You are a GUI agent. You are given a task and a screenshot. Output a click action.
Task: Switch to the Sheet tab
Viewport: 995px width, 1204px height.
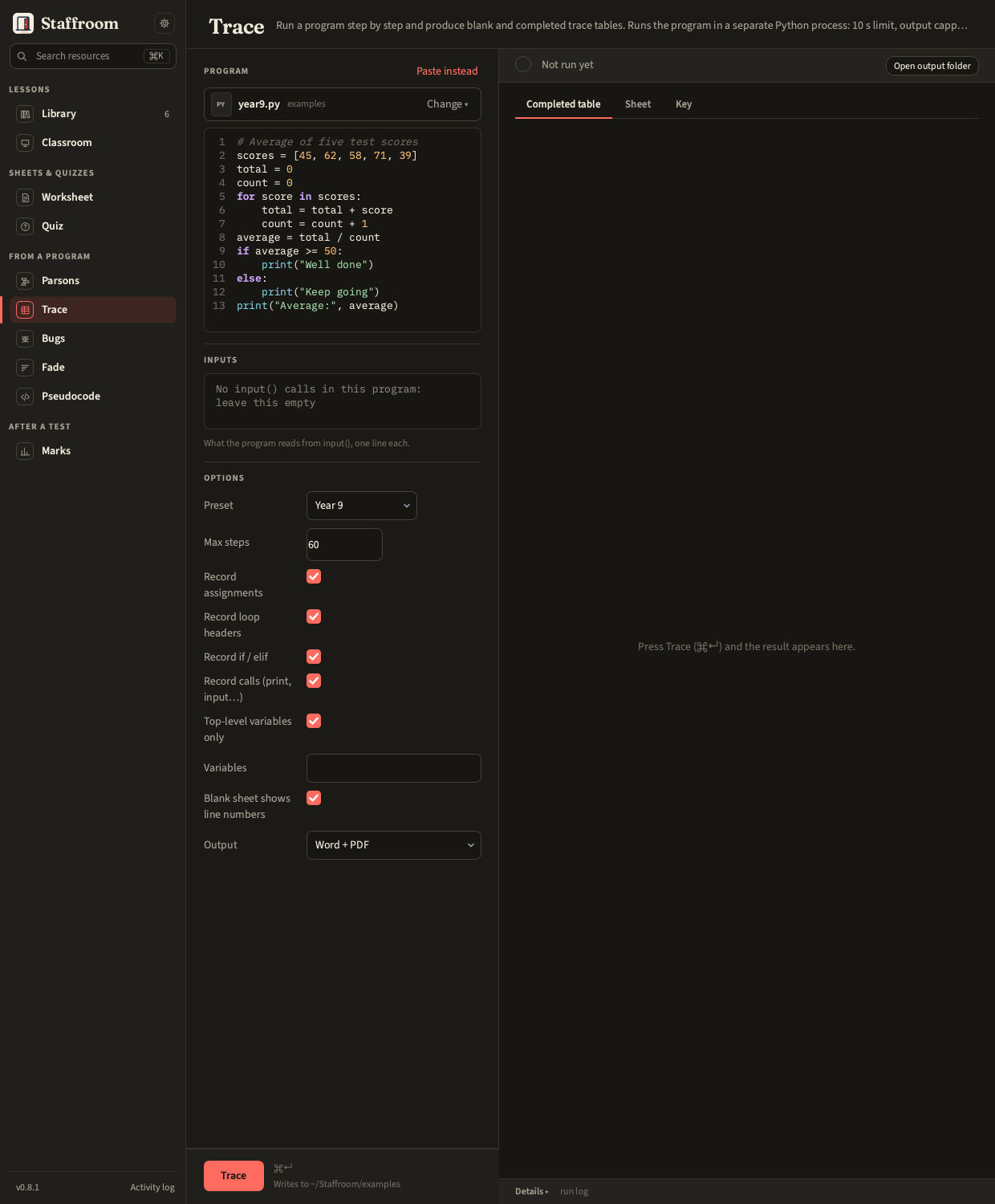tap(638, 104)
